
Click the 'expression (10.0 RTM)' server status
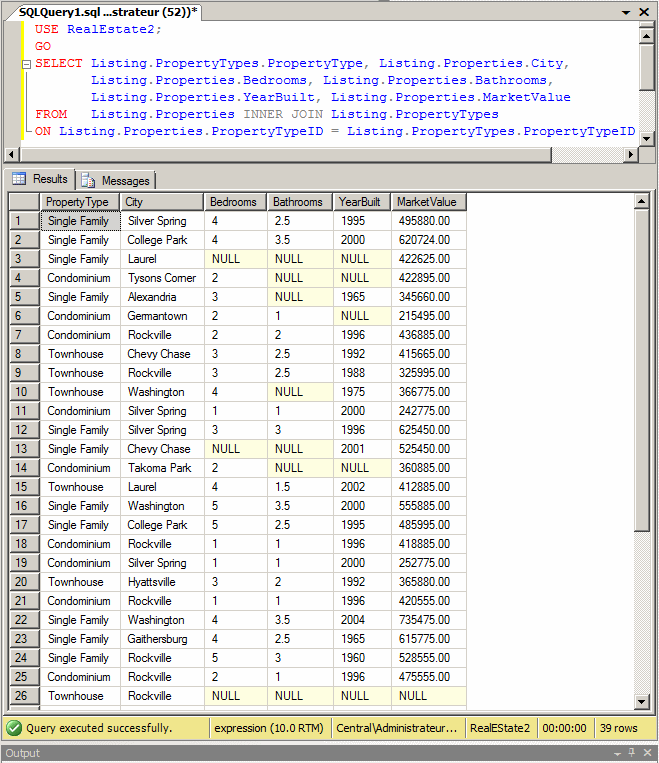pyautogui.click(x=269, y=728)
